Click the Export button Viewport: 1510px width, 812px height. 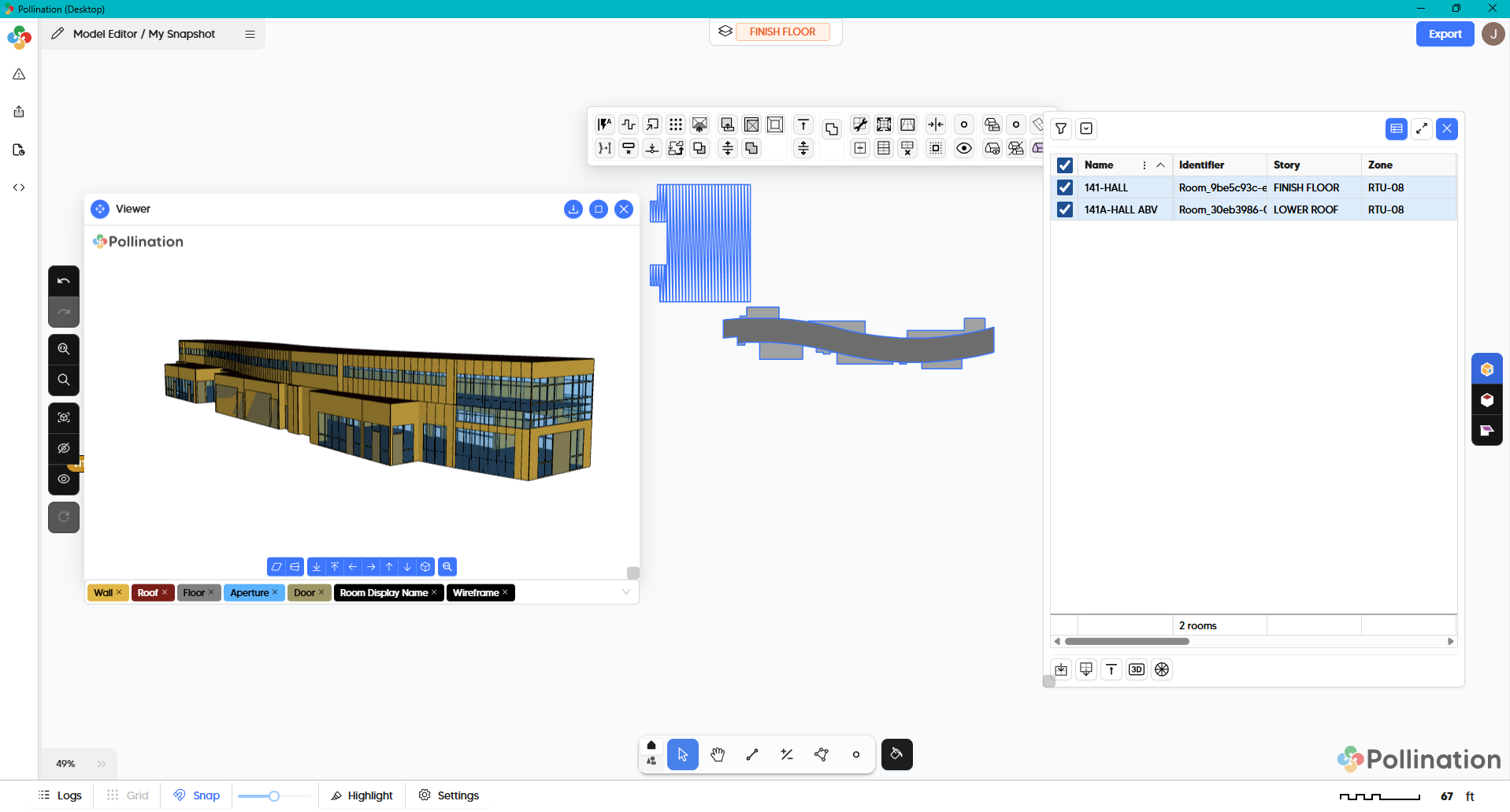(x=1444, y=34)
